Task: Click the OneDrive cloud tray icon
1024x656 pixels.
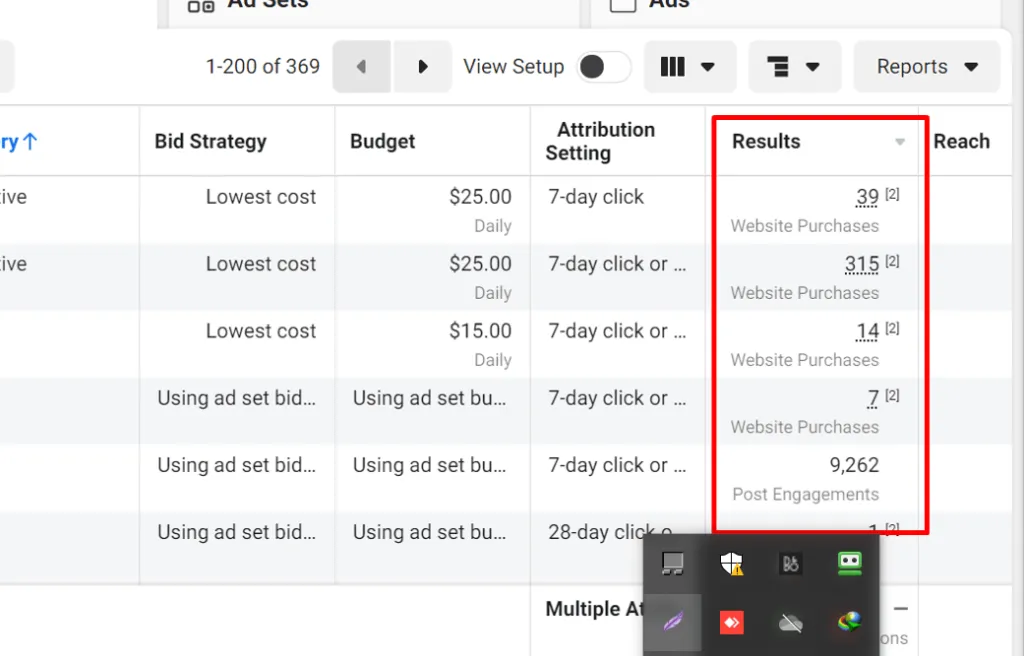Action: click(791, 622)
